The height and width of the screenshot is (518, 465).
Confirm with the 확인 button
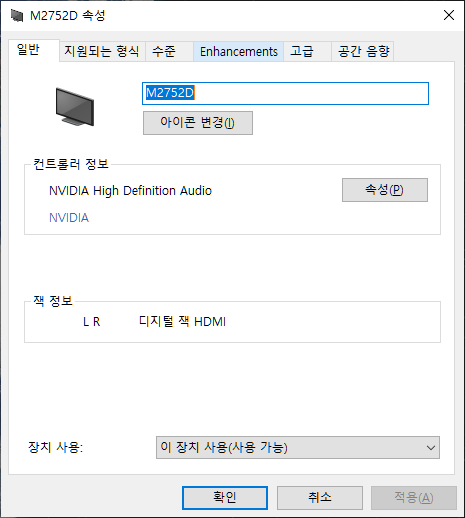[x=225, y=498]
